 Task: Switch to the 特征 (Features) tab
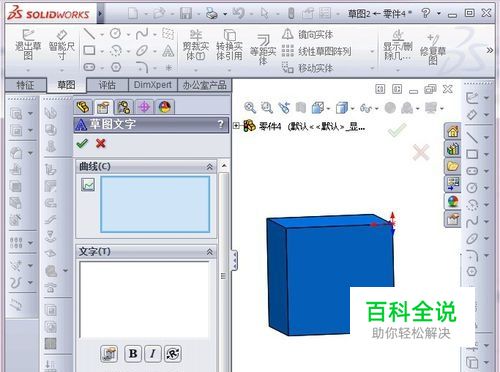coord(25,86)
